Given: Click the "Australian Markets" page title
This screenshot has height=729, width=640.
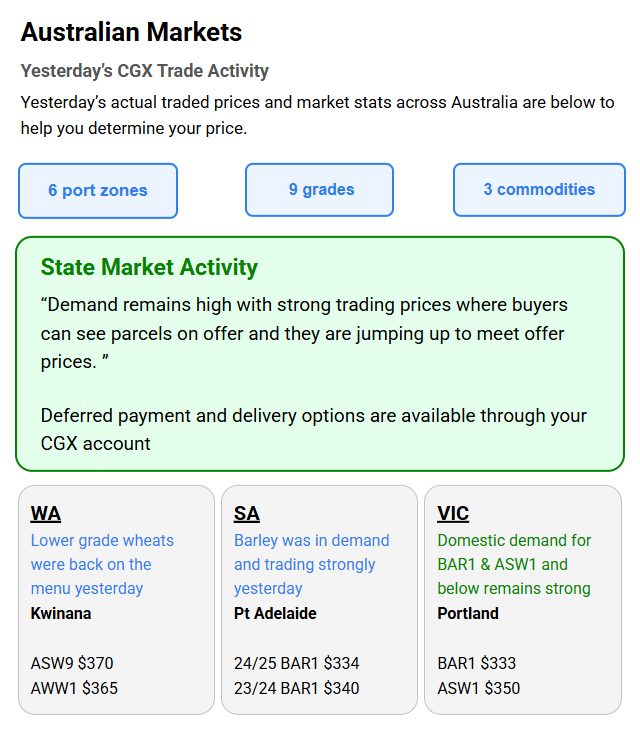Looking at the screenshot, I should (x=131, y=32).
